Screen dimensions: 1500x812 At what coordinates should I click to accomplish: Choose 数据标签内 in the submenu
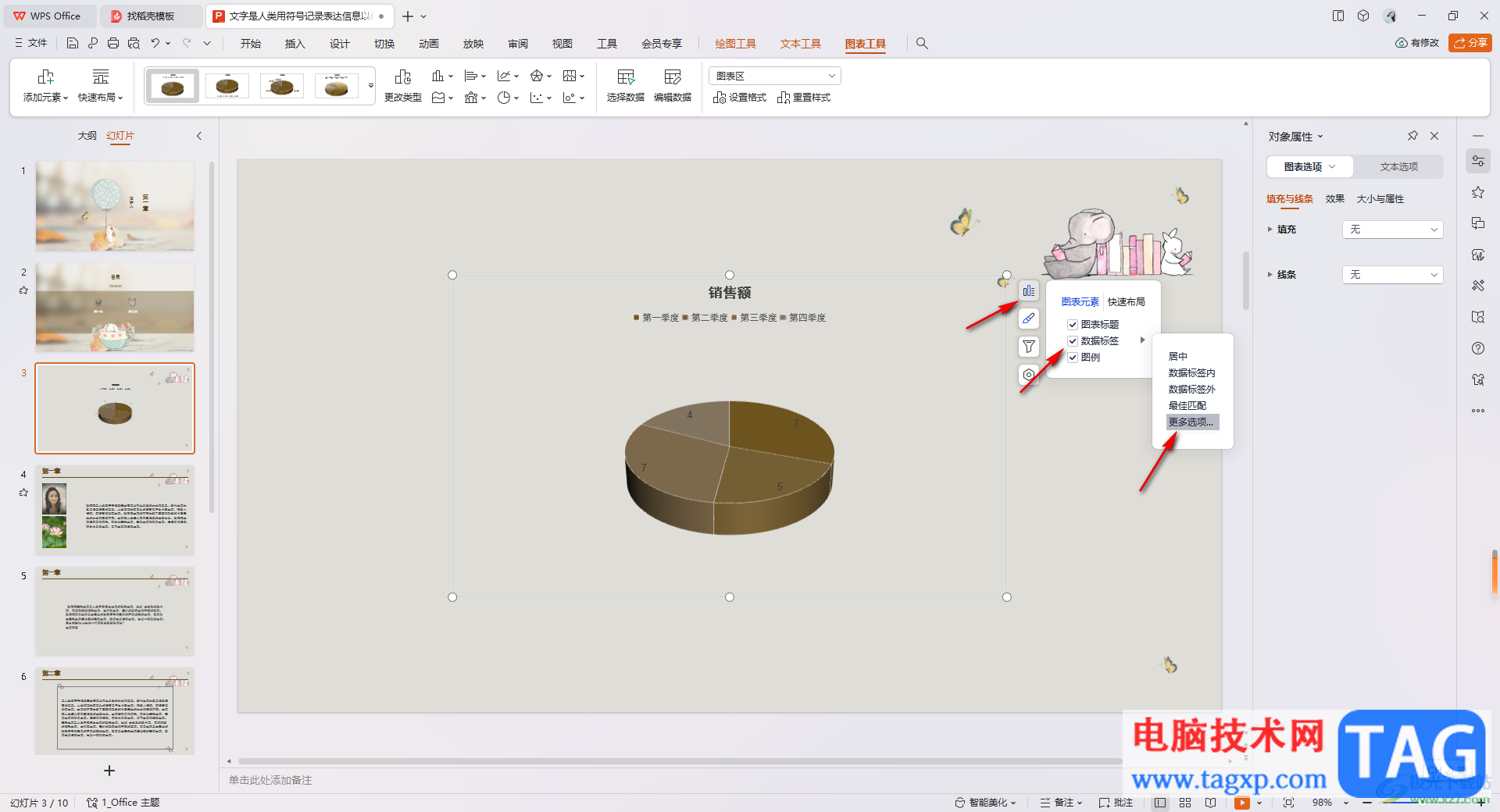(1191, 372)
